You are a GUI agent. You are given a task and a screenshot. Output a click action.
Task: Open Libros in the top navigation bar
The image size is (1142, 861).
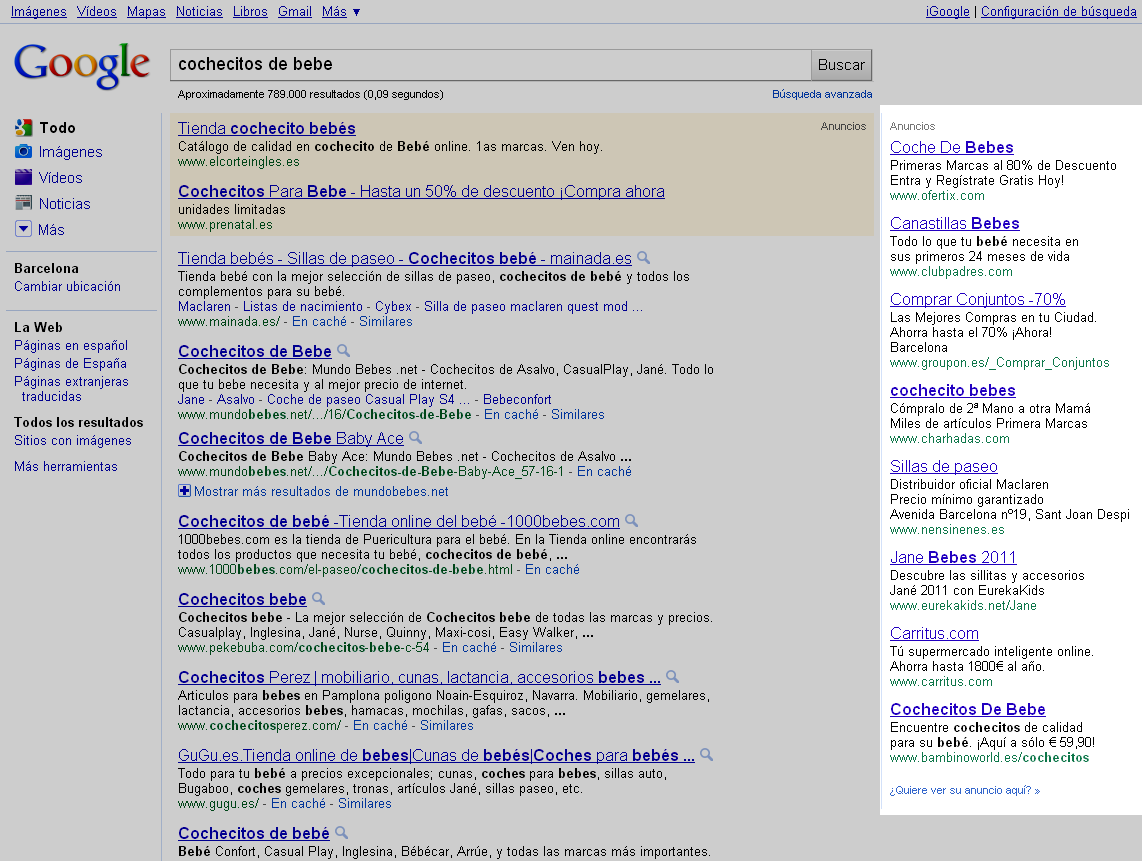point(251,12)
